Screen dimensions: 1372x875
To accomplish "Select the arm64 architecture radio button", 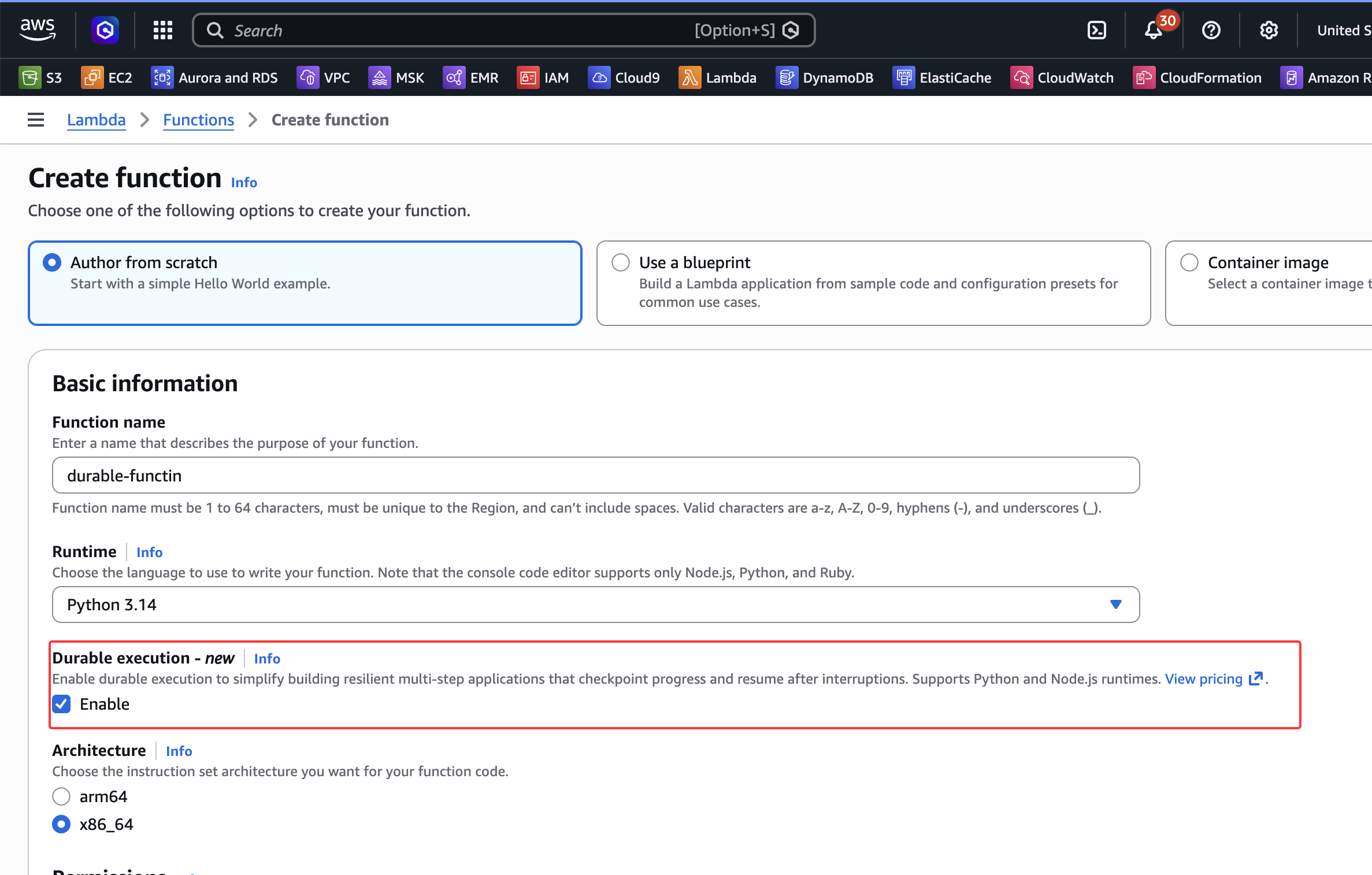I will coord(61,796).
